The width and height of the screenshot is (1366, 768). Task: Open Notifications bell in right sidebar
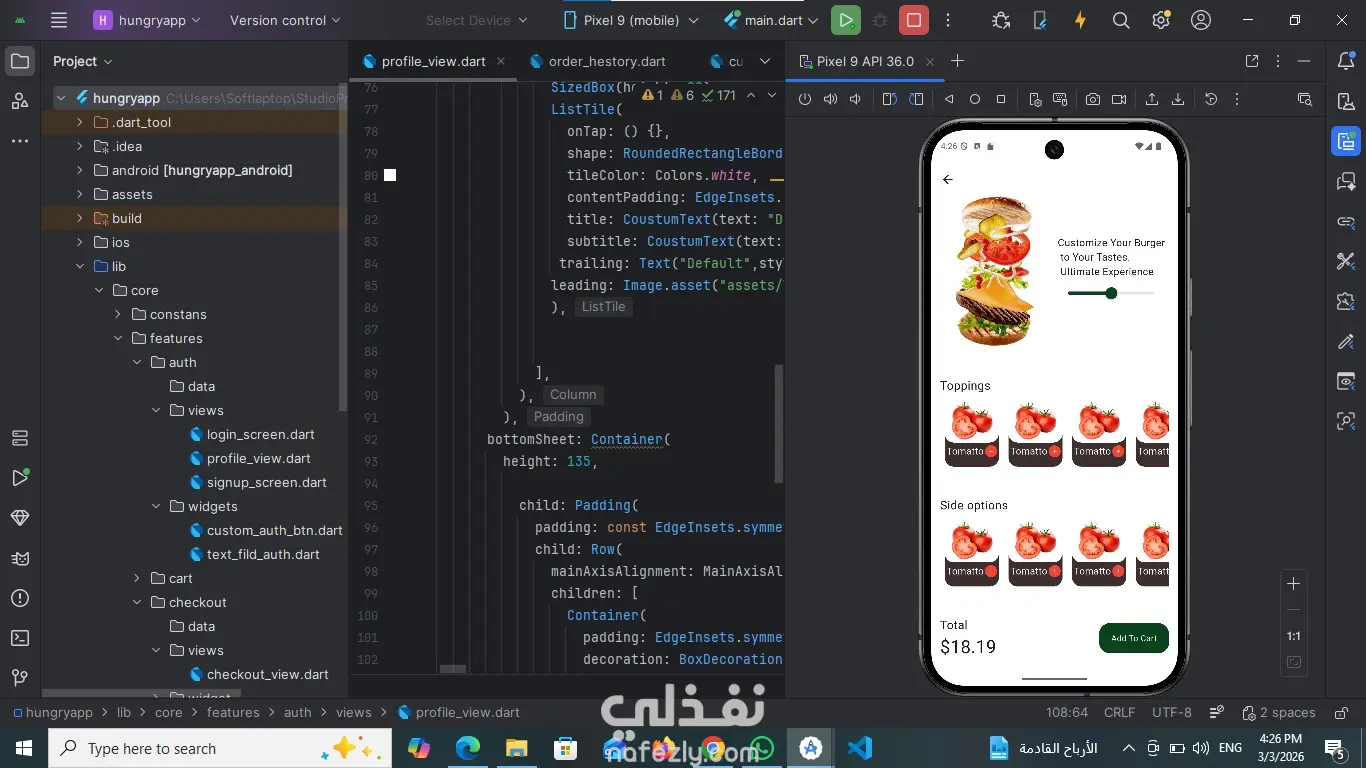point(1346,61)
